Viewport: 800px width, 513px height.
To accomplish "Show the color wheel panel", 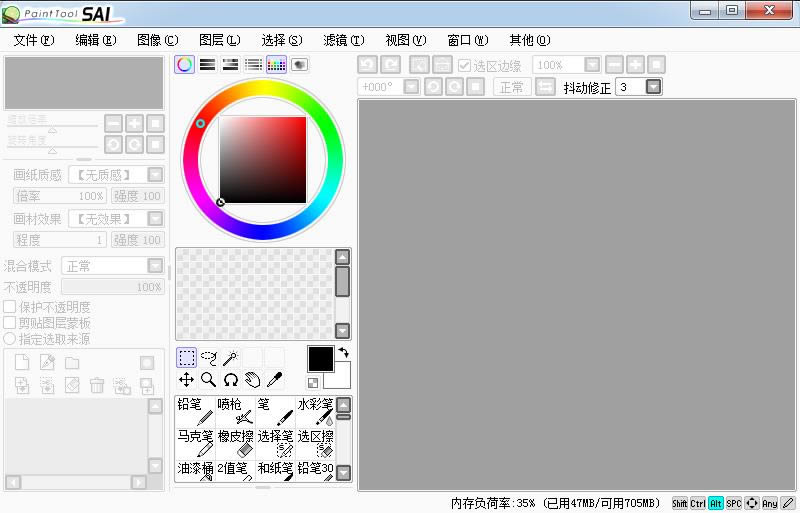I will tap(185, 65).
